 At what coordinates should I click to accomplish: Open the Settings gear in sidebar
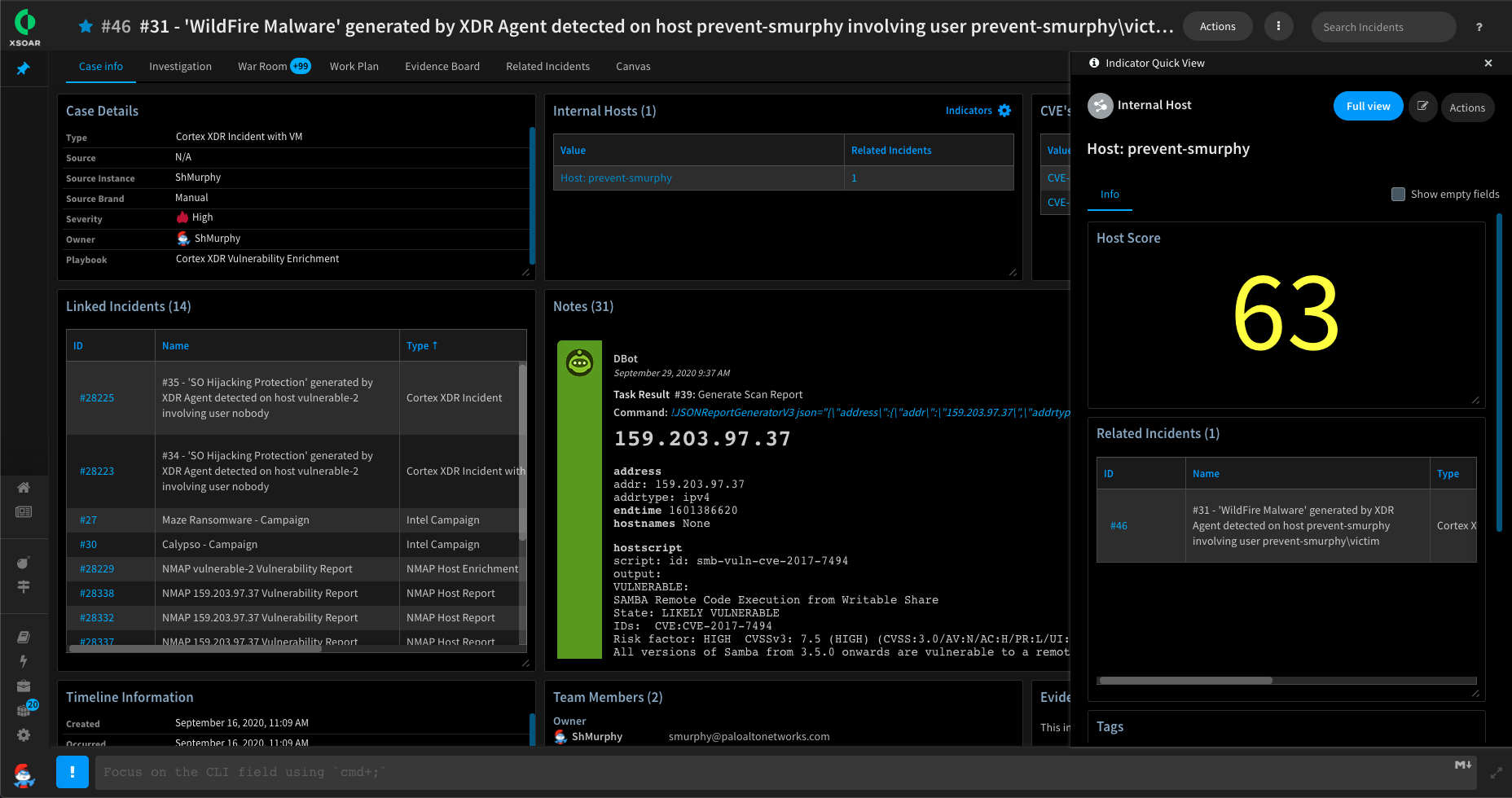point(24,735)
